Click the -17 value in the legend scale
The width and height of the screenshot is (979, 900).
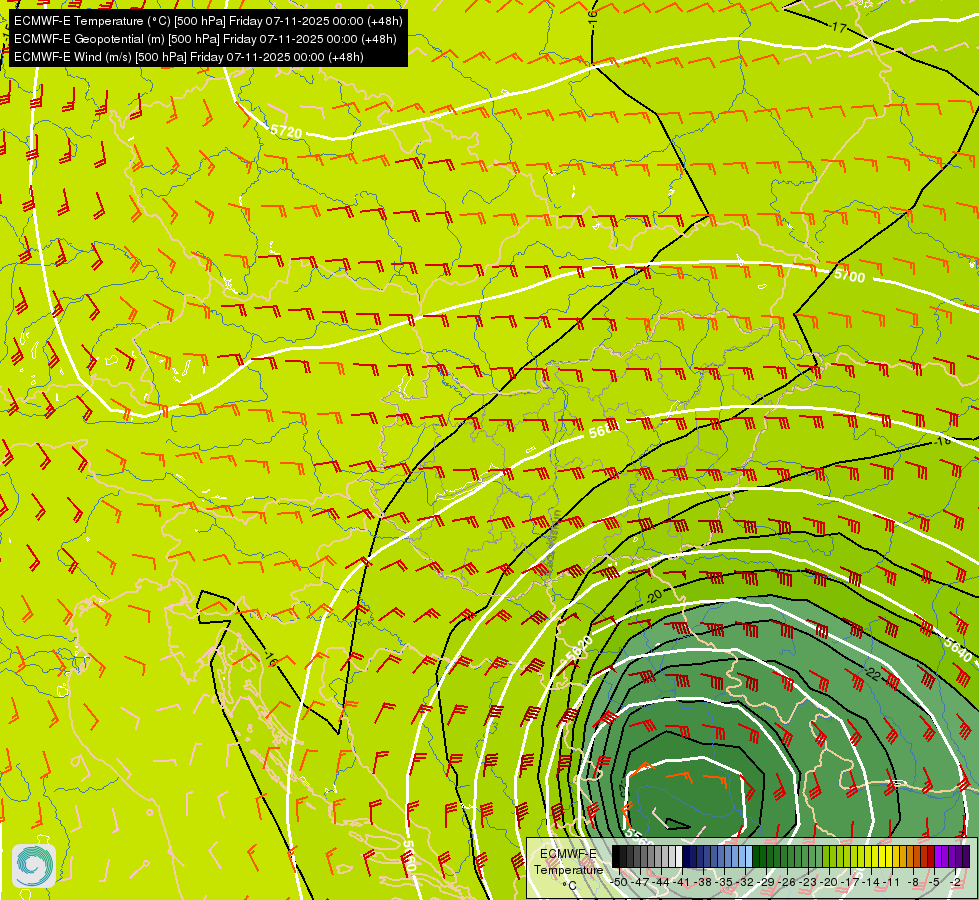click(852, 882)
